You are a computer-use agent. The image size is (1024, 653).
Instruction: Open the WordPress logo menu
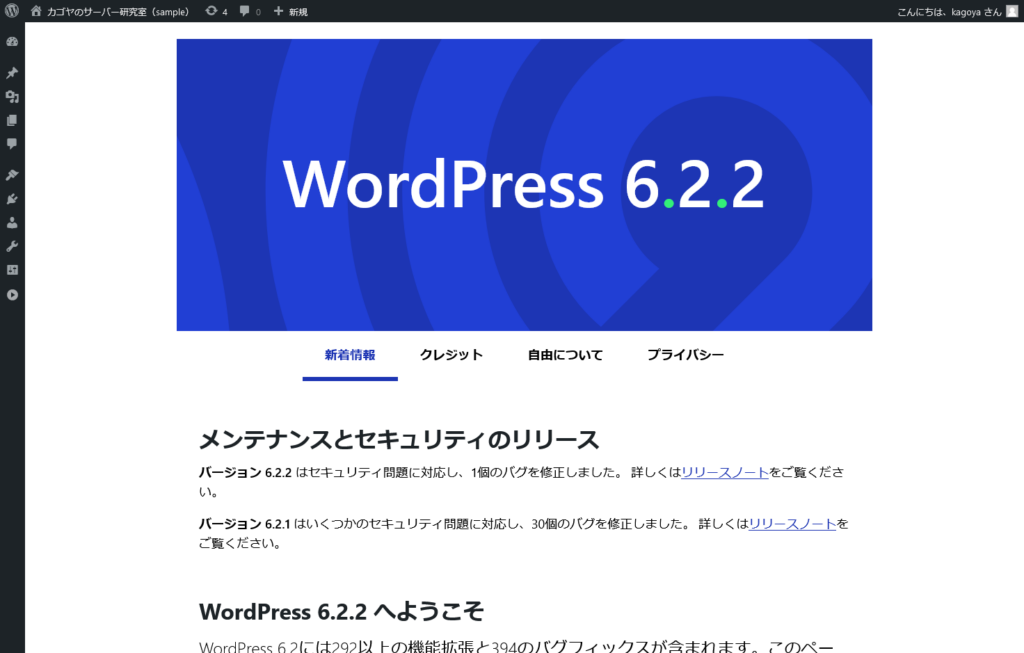(12, 11)
